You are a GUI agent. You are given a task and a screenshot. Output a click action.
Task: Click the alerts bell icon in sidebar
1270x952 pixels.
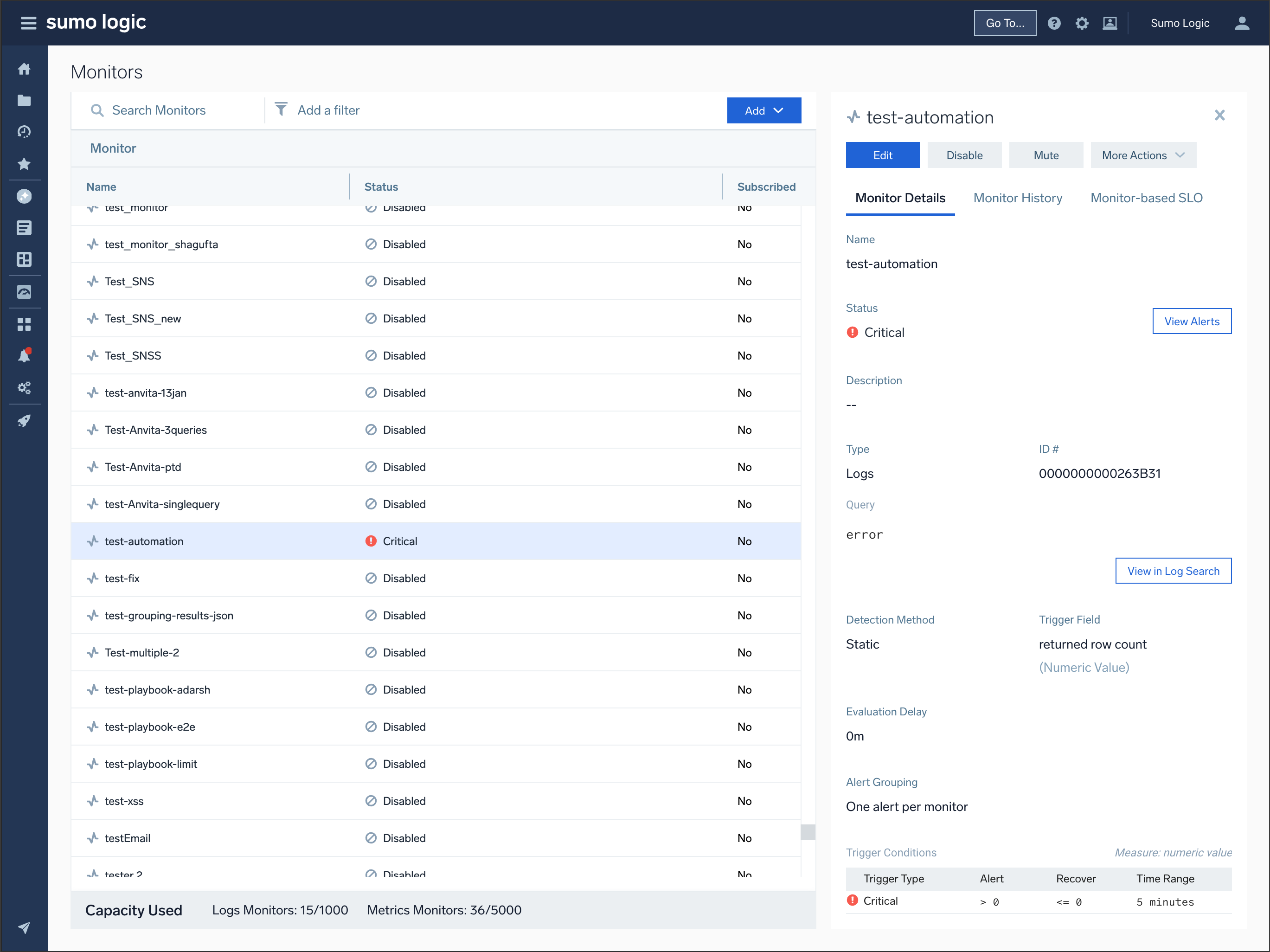(x=24, y=356)
